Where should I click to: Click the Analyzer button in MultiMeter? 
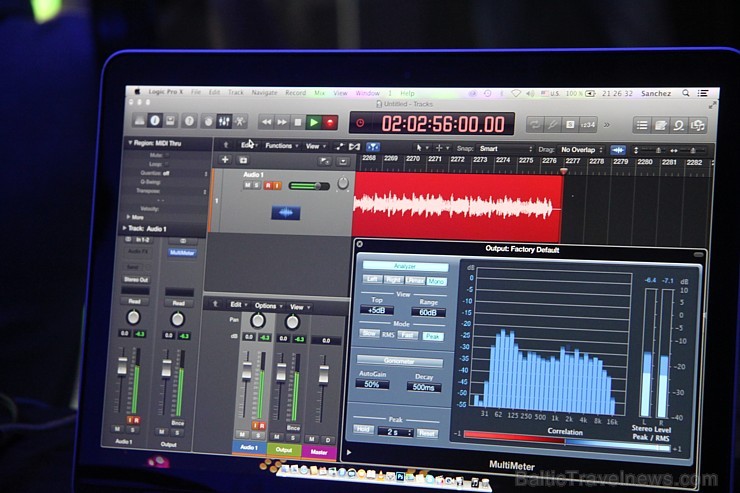point(405,266)
